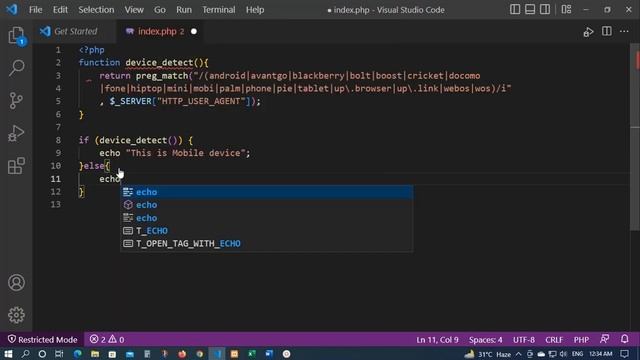
Task: Click the notifications bell in status bar
Action: click(x=624, y=339)
